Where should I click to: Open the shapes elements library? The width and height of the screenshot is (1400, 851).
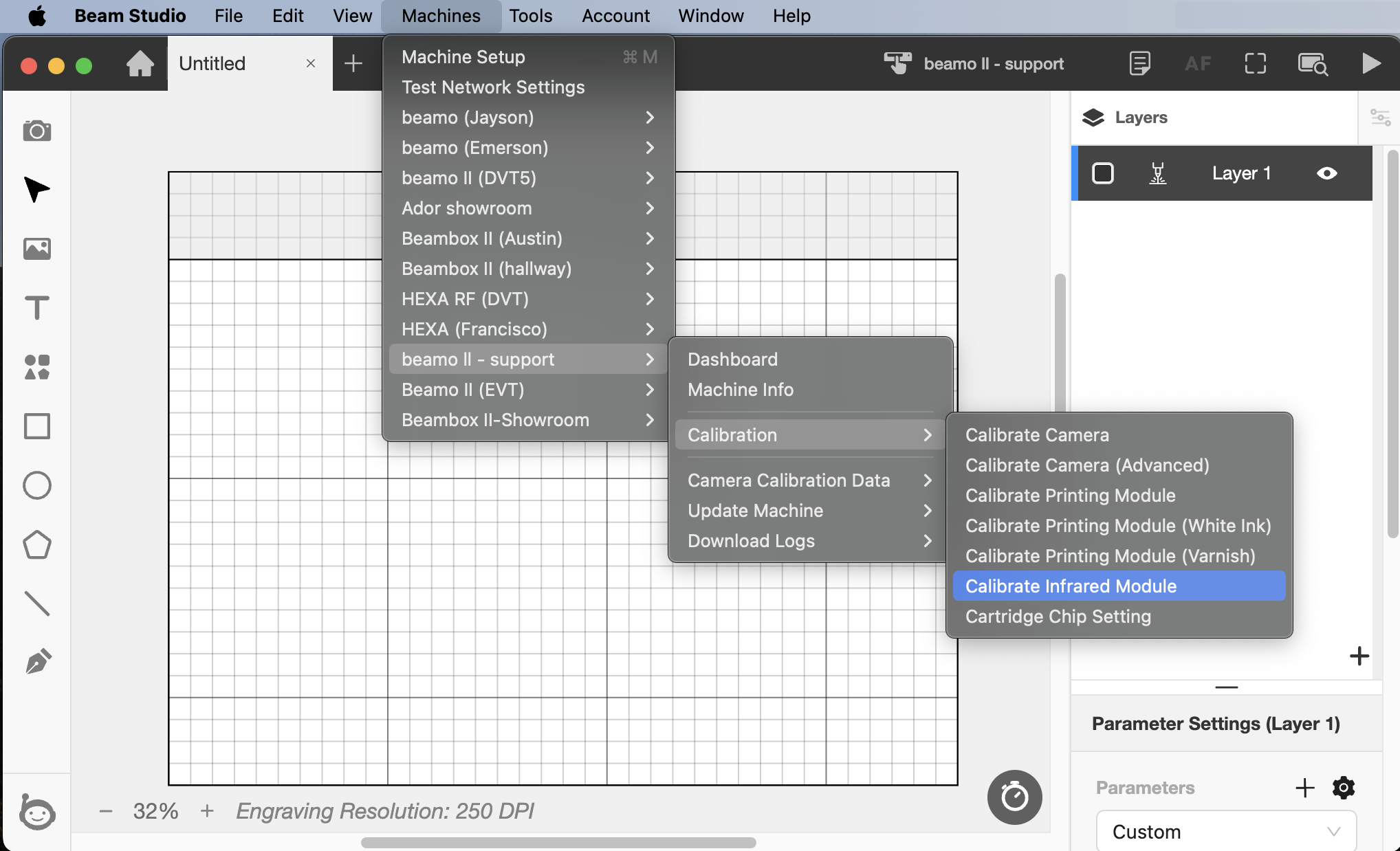coord(37,367)
